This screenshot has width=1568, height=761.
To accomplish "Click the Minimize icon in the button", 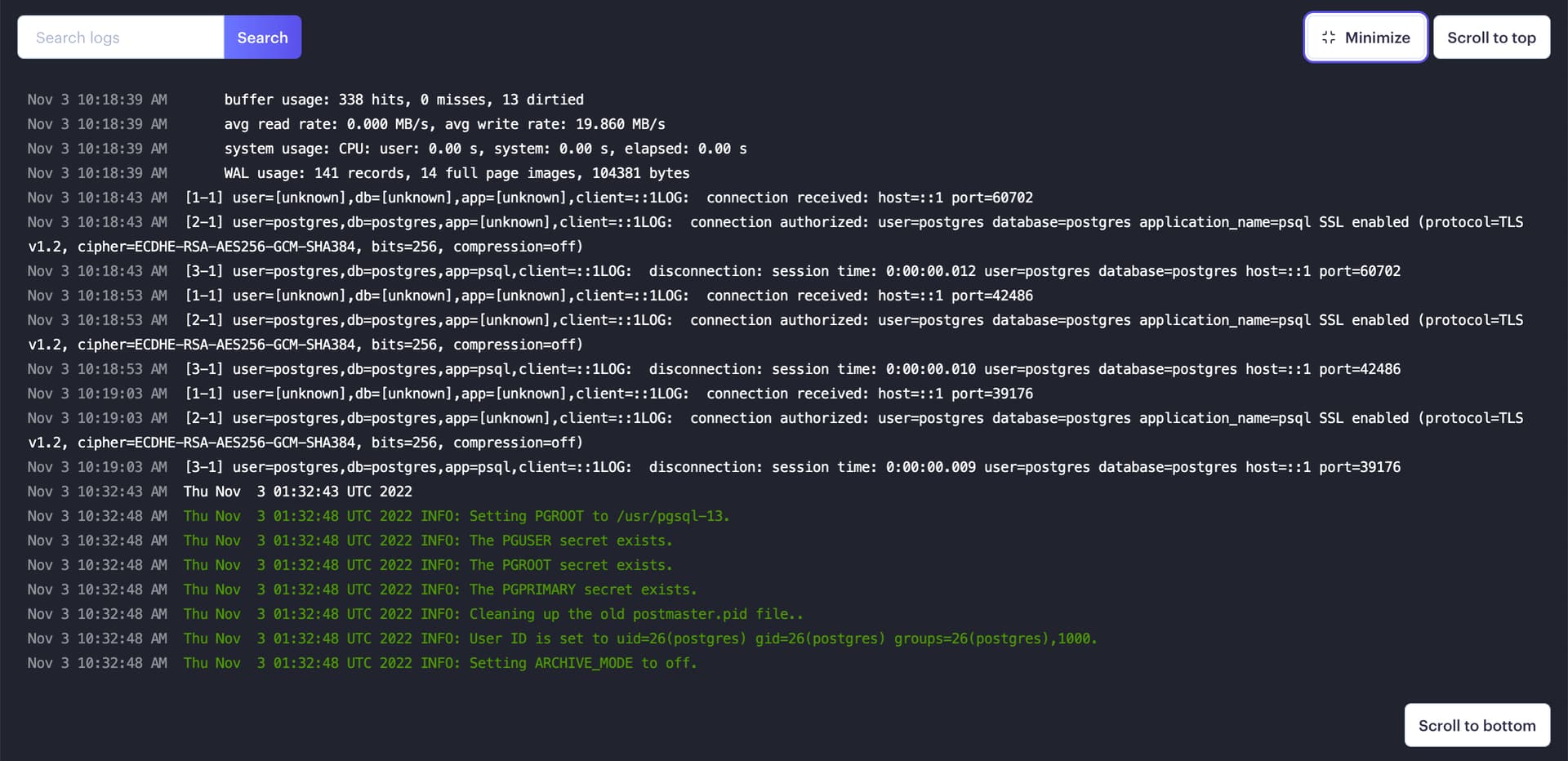I will tap(1328, 38).
